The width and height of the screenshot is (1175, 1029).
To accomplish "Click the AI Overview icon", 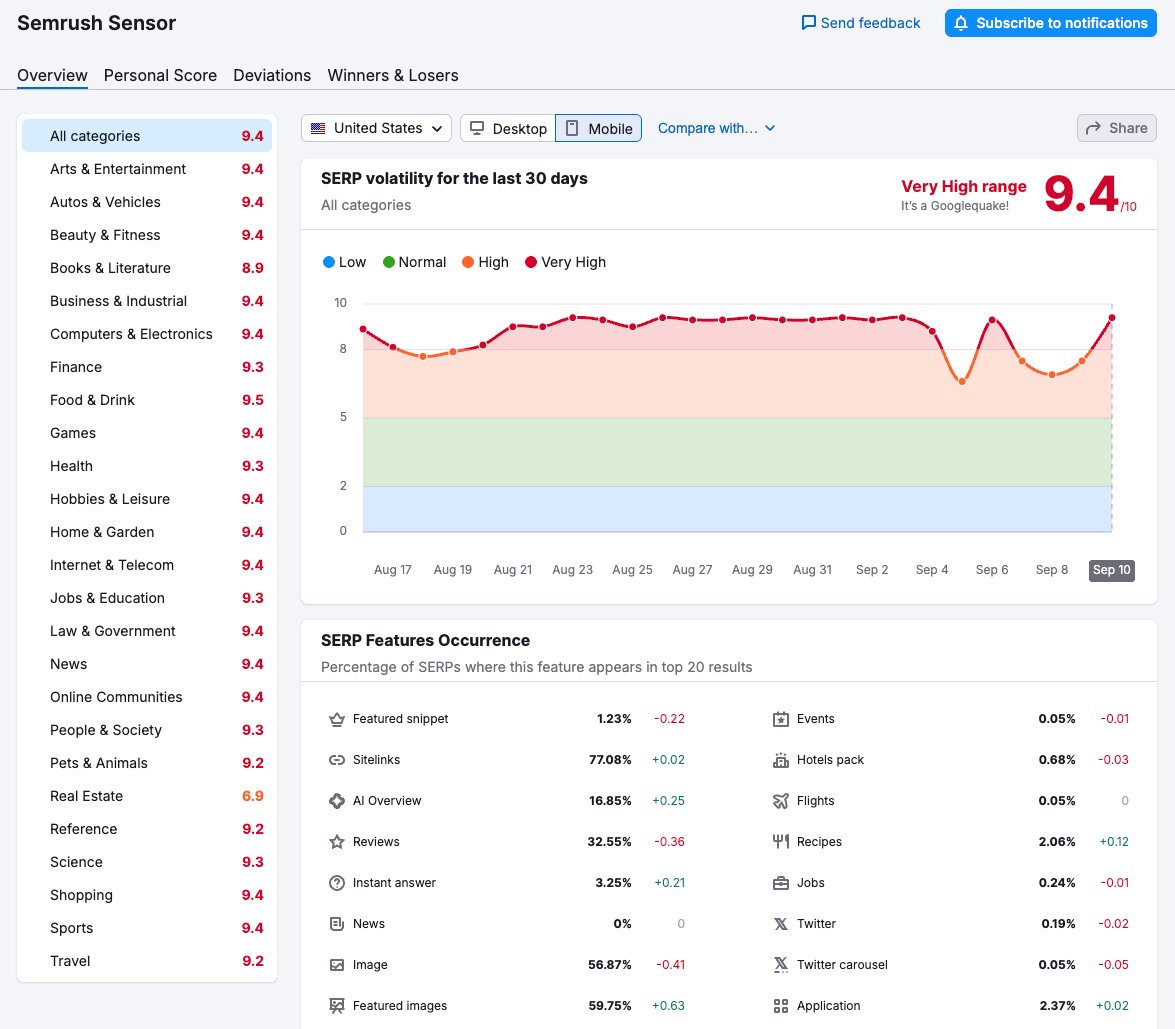I will coord(334,800).
